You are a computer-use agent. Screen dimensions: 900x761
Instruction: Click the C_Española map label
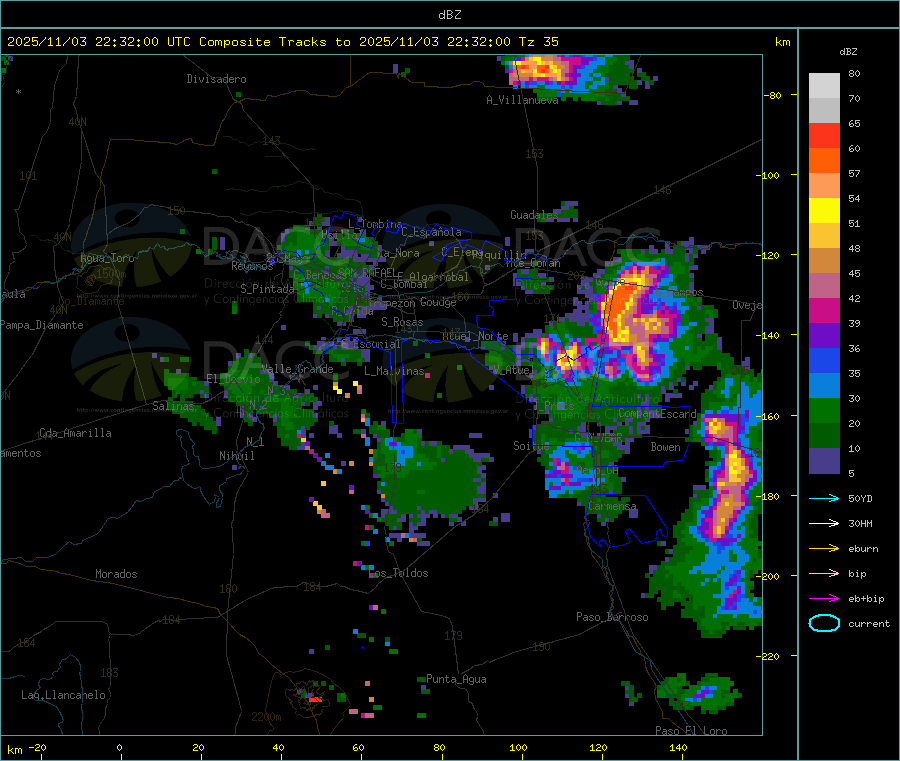(x=432, y=232)
